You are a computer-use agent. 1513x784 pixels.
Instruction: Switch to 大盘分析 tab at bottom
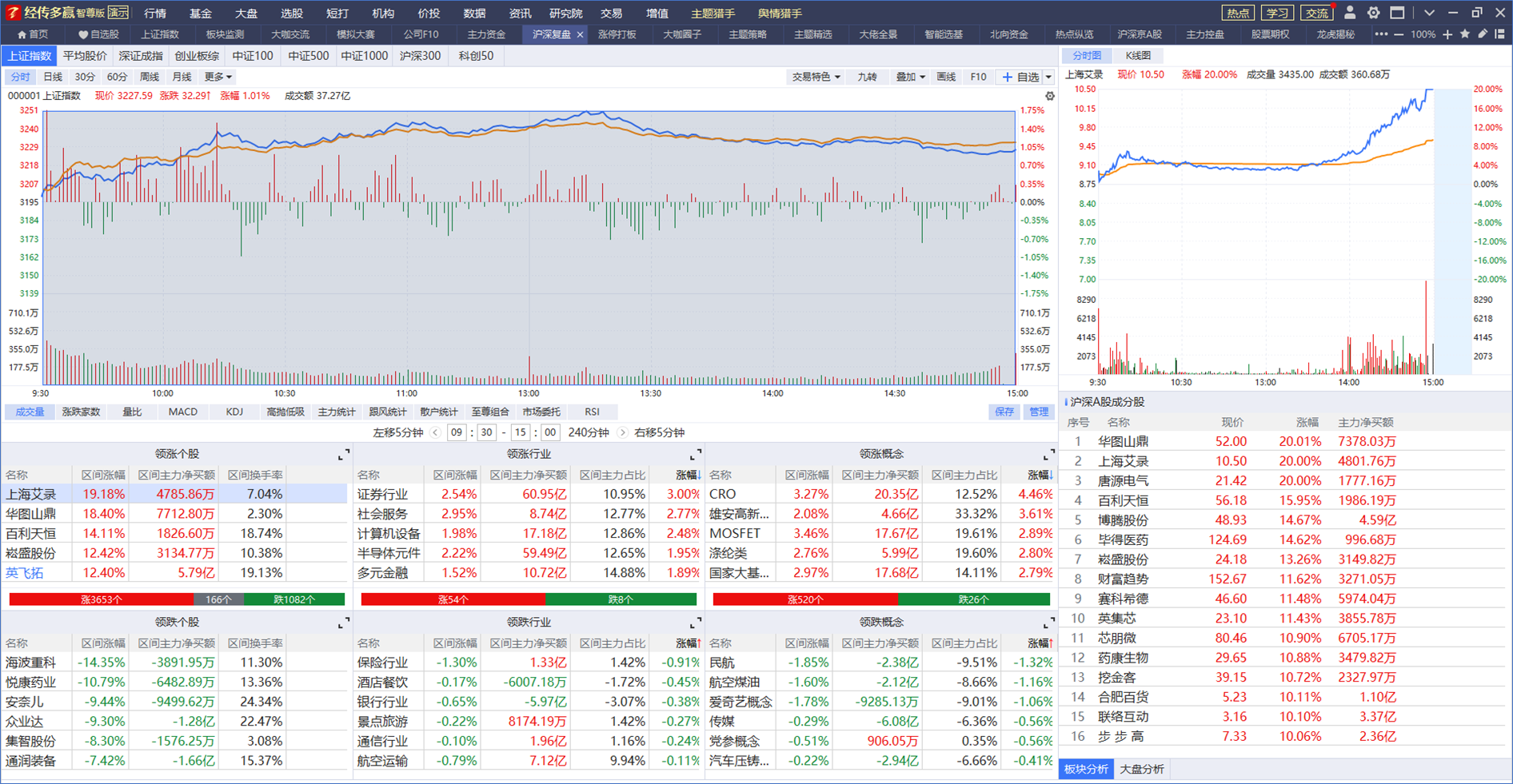tap(1141, 769)
